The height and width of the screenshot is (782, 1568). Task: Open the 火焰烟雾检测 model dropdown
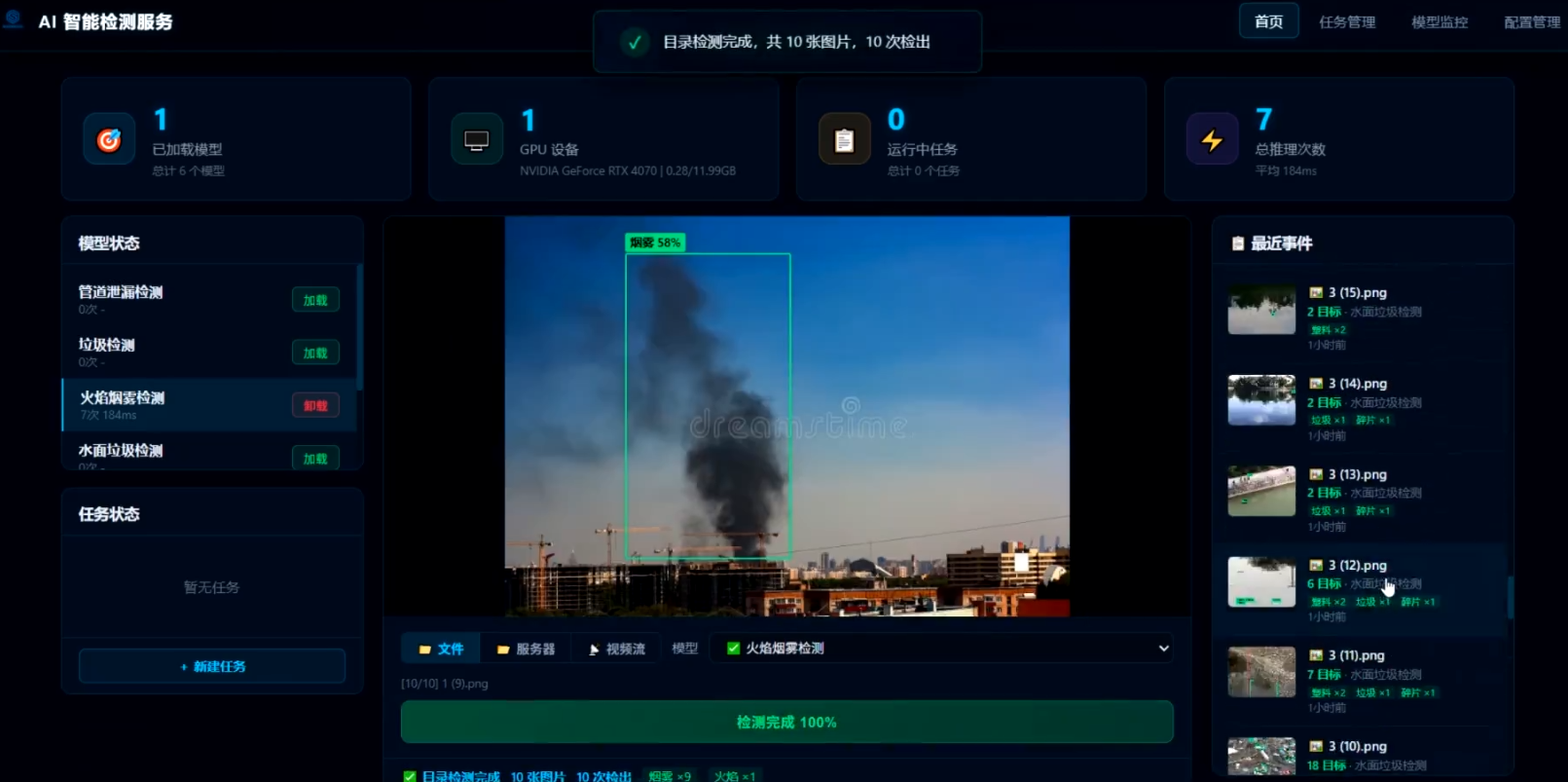point(942,649)
